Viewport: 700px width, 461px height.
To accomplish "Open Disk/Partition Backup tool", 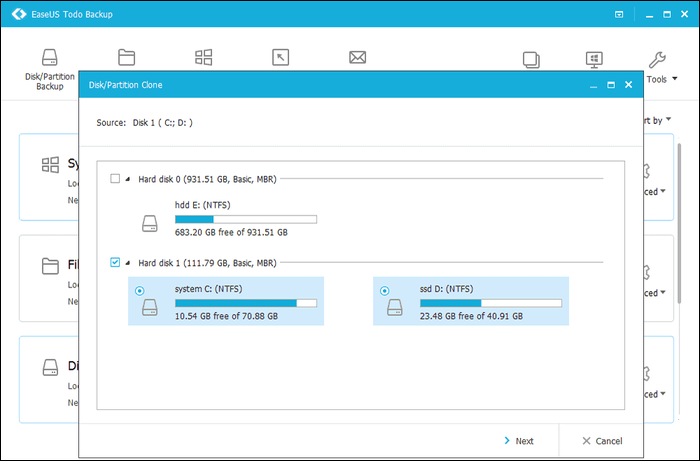I will tap(50, 69).
